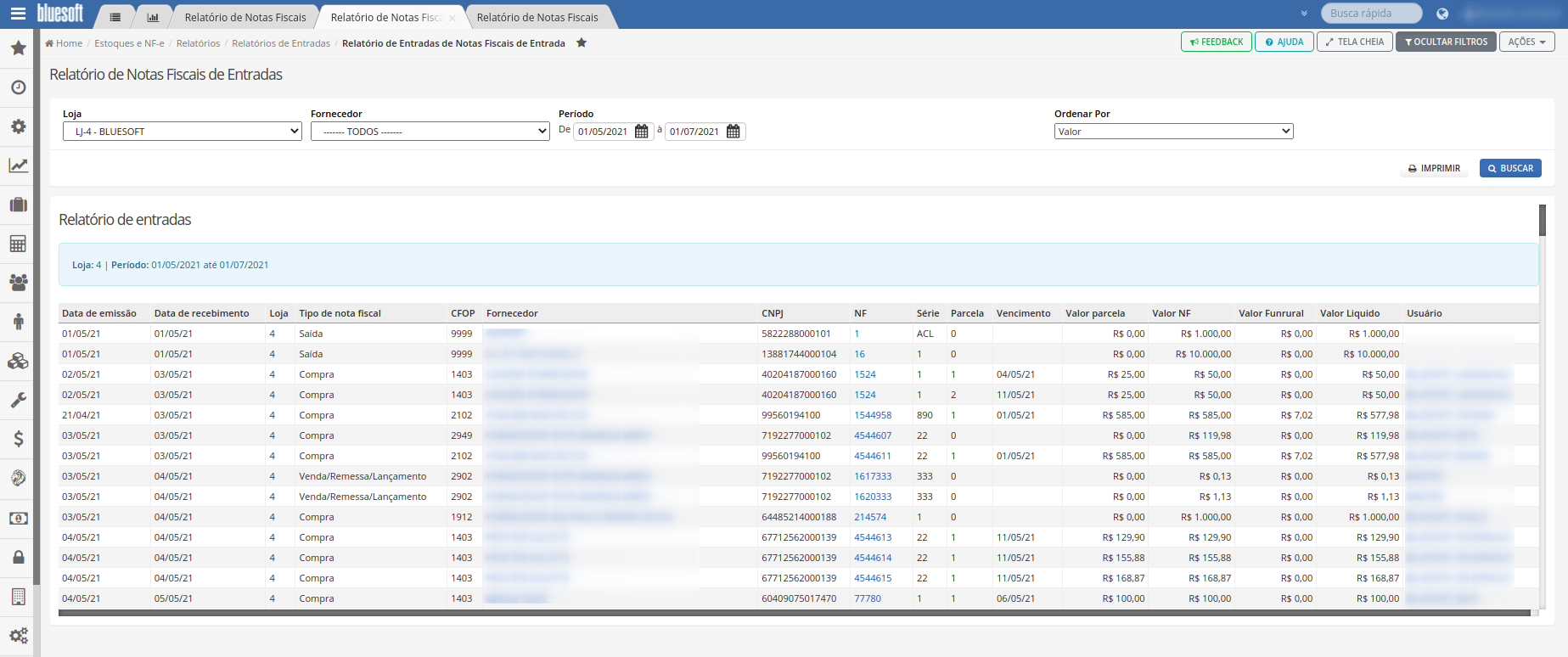
Task: Click the AJUDA help button
Action: (1284, 42)
